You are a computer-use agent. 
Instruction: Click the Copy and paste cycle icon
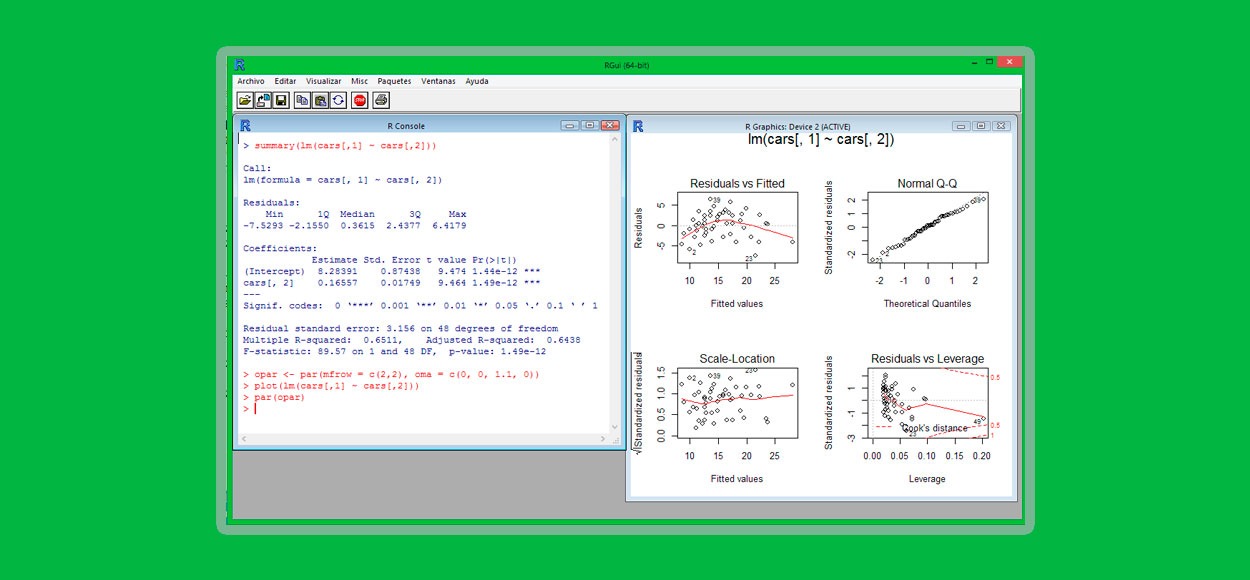click(x=338, y=100)
